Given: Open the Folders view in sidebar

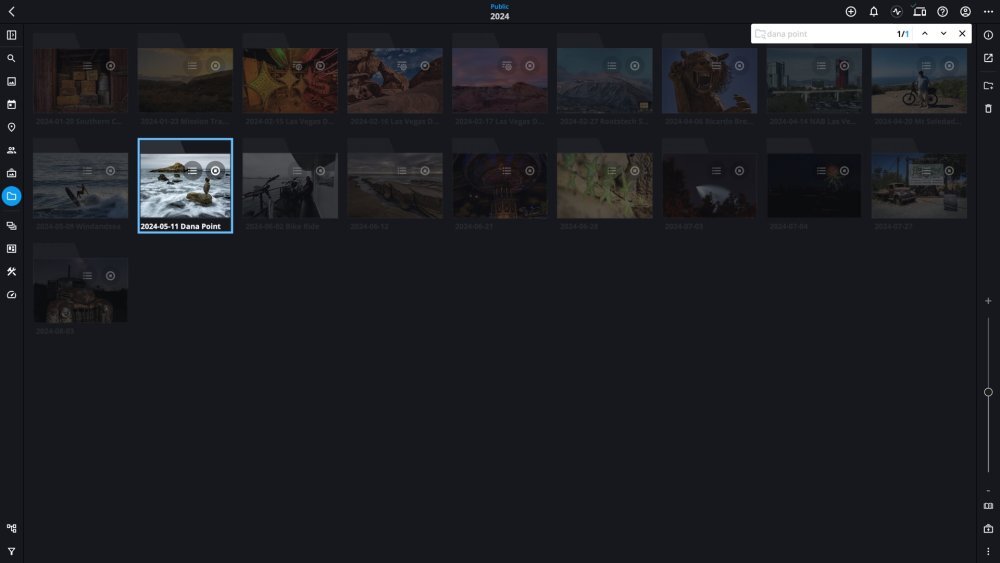Looking at the screenshot, I should 11,196.
